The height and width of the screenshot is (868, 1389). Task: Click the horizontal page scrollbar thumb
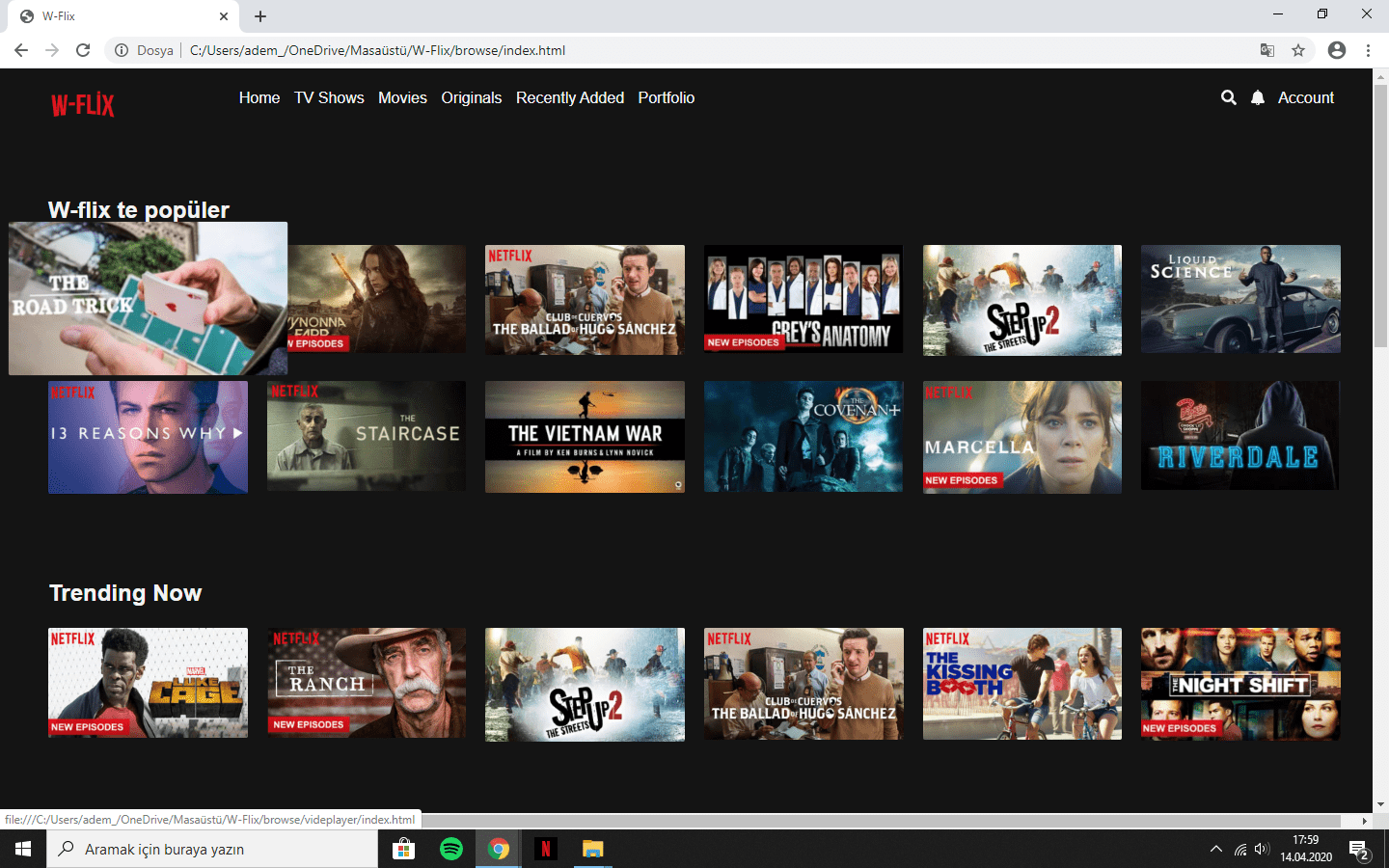coord(881,821)
